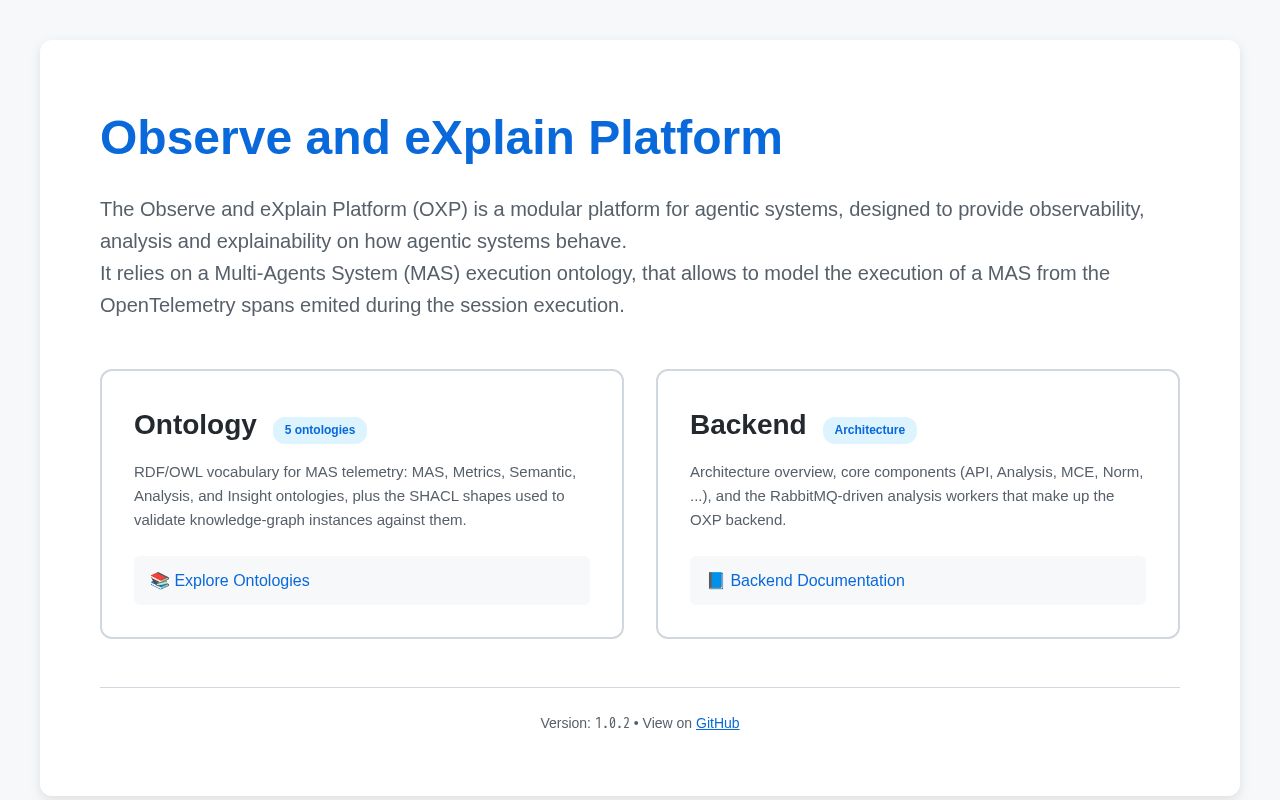Viewport: 1280px width, 800px height.
Task: Click the books icon beside Explore Ontologies
Action: 160,580
